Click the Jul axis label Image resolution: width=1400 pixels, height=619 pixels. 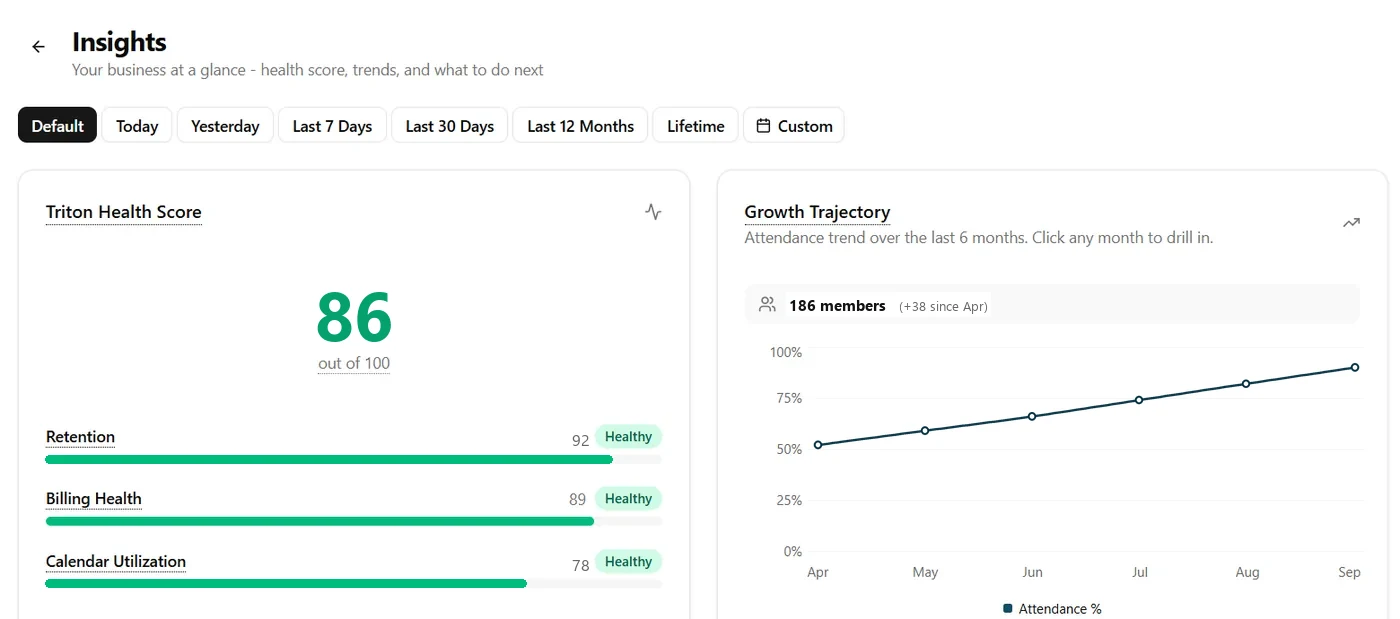(1139, 572)
